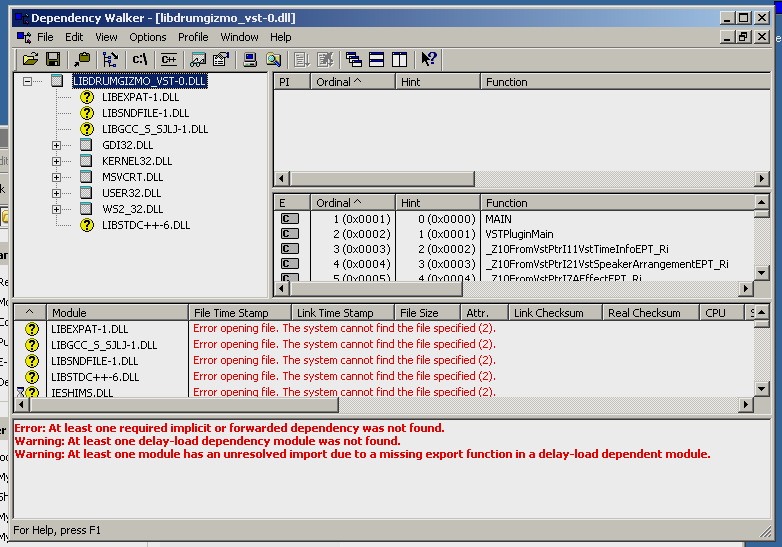Select the VSTPluginMain function row

(519, 234)
